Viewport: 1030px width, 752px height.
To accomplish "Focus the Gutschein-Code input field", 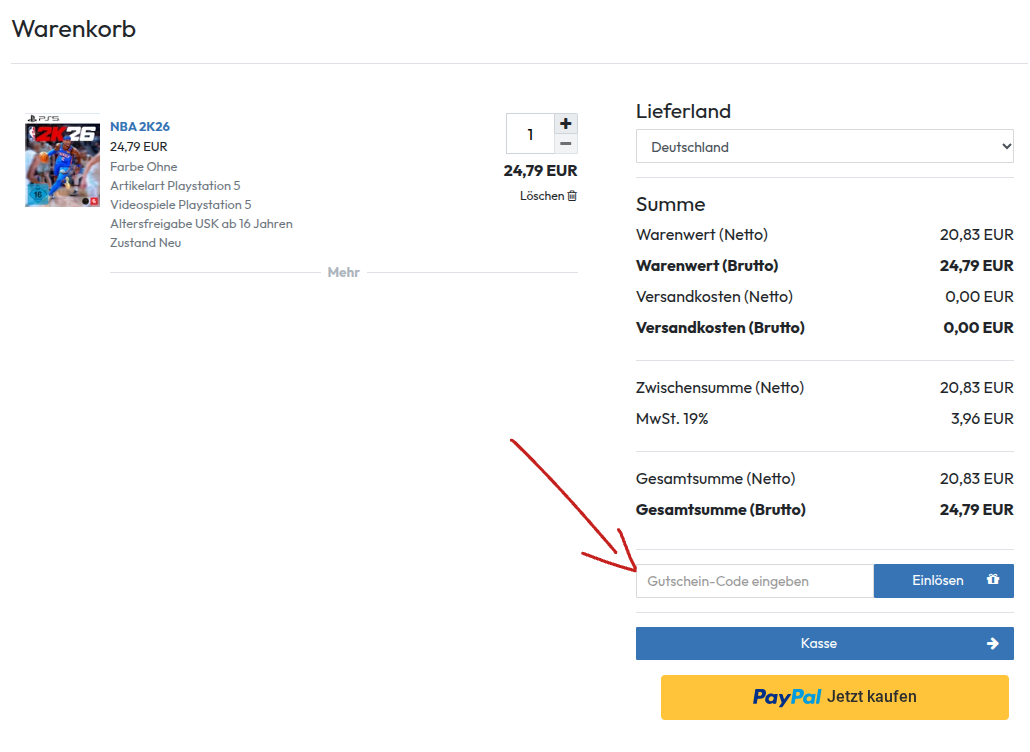I will coord(755,581).
